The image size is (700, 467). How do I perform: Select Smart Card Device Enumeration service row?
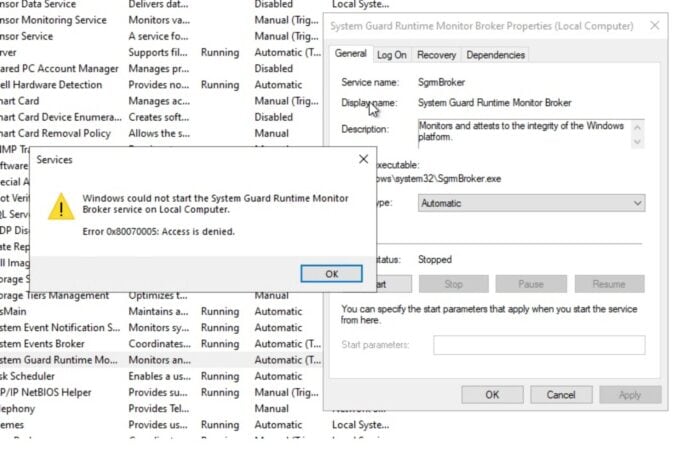(x=161, y=117)
